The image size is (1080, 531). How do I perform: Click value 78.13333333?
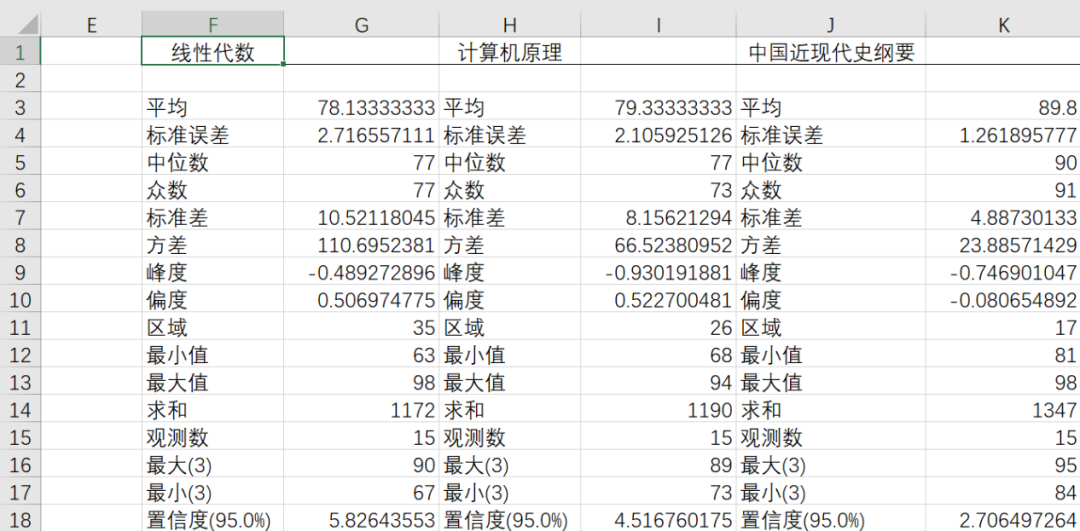pos(376,107)
